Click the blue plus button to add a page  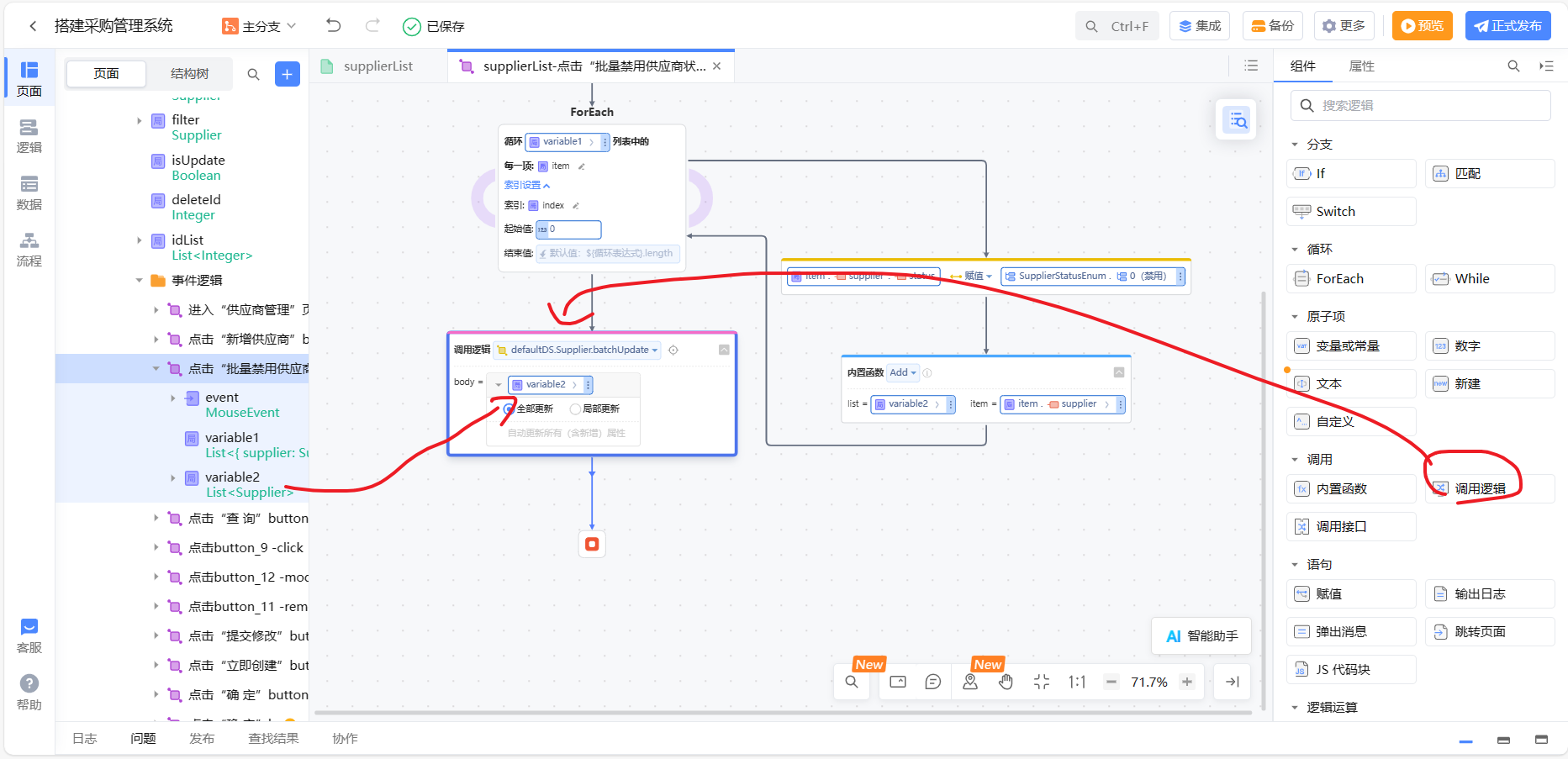tap(287, 74)
